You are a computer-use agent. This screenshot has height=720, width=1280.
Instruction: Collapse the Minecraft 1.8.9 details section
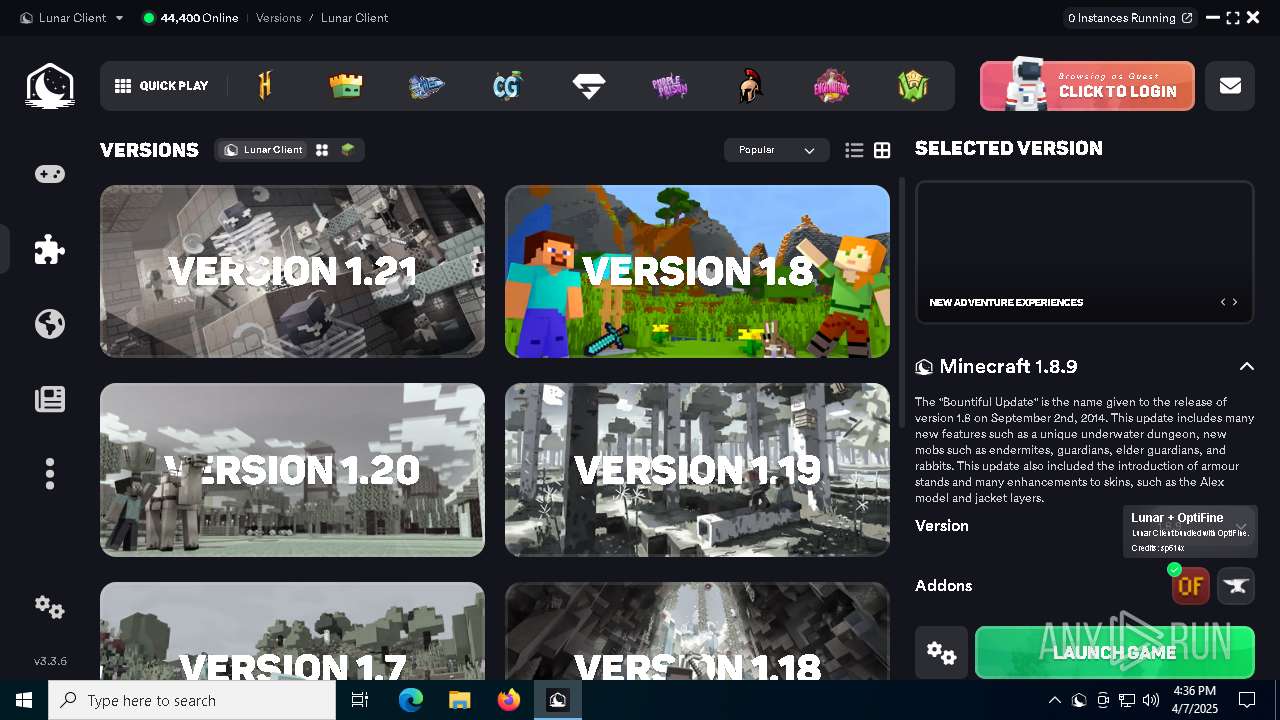point(1246,367)
